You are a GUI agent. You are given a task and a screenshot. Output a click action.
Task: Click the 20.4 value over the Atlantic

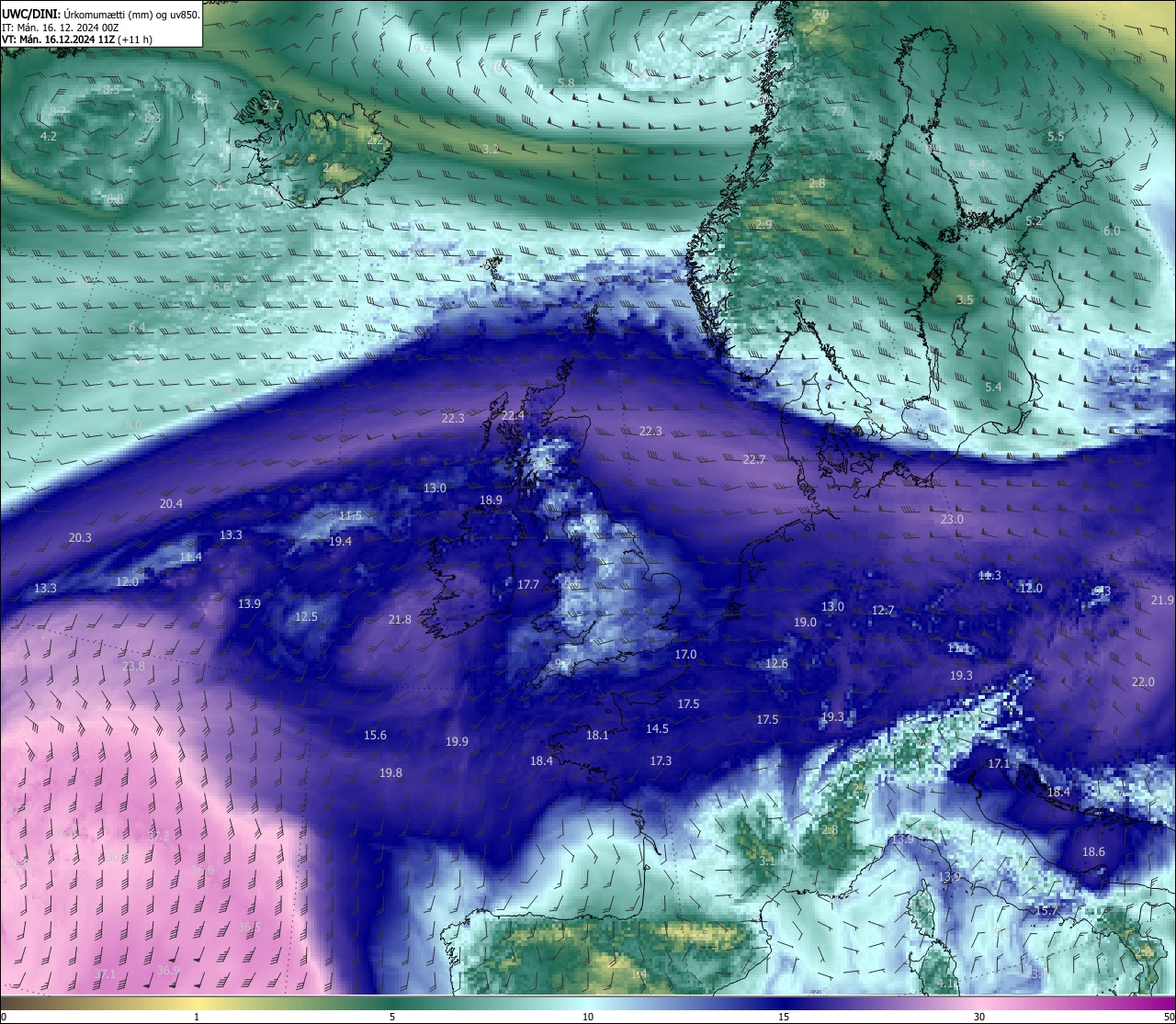point(171,503)
